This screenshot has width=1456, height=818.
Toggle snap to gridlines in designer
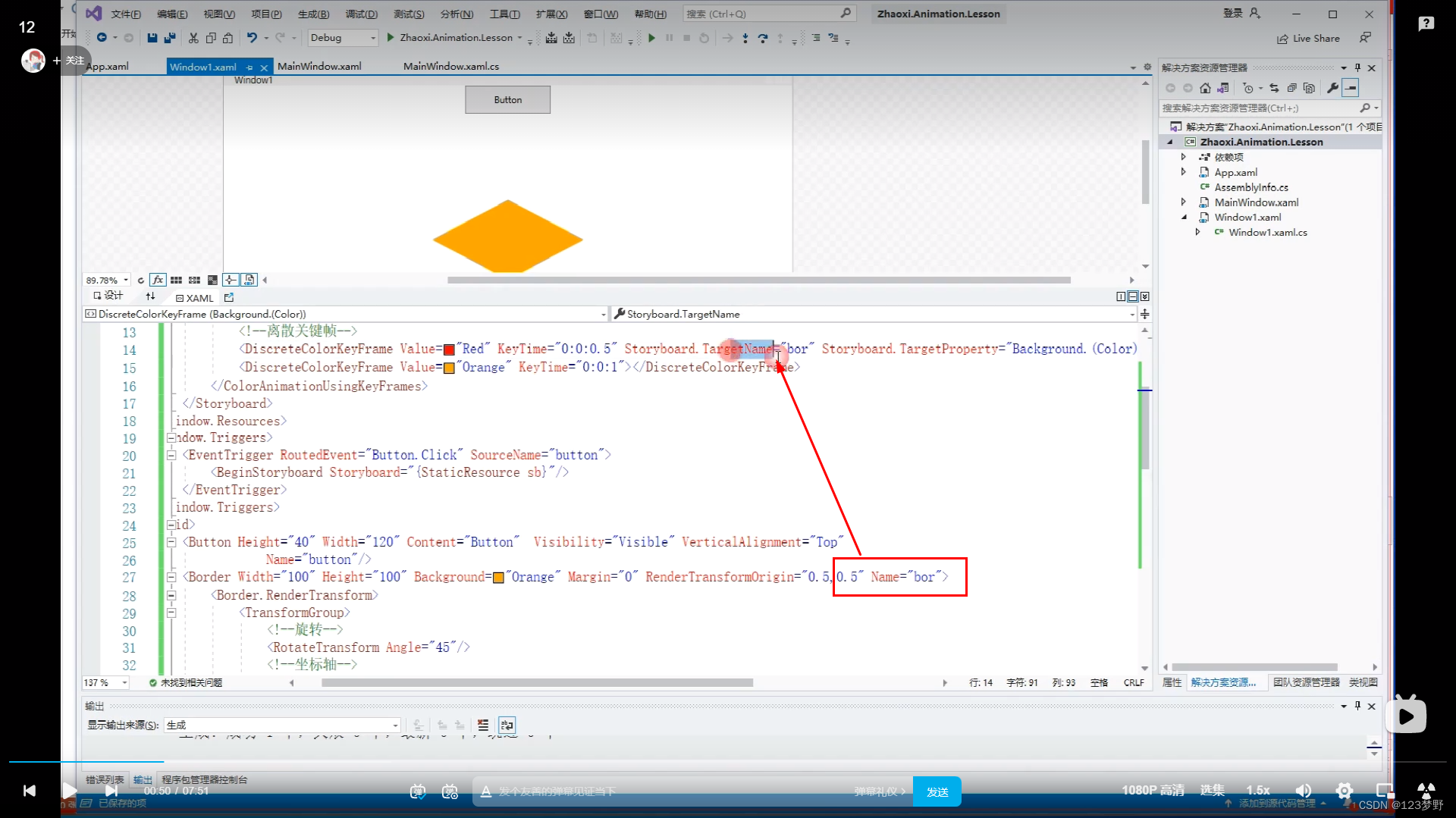tap(194, 281)
